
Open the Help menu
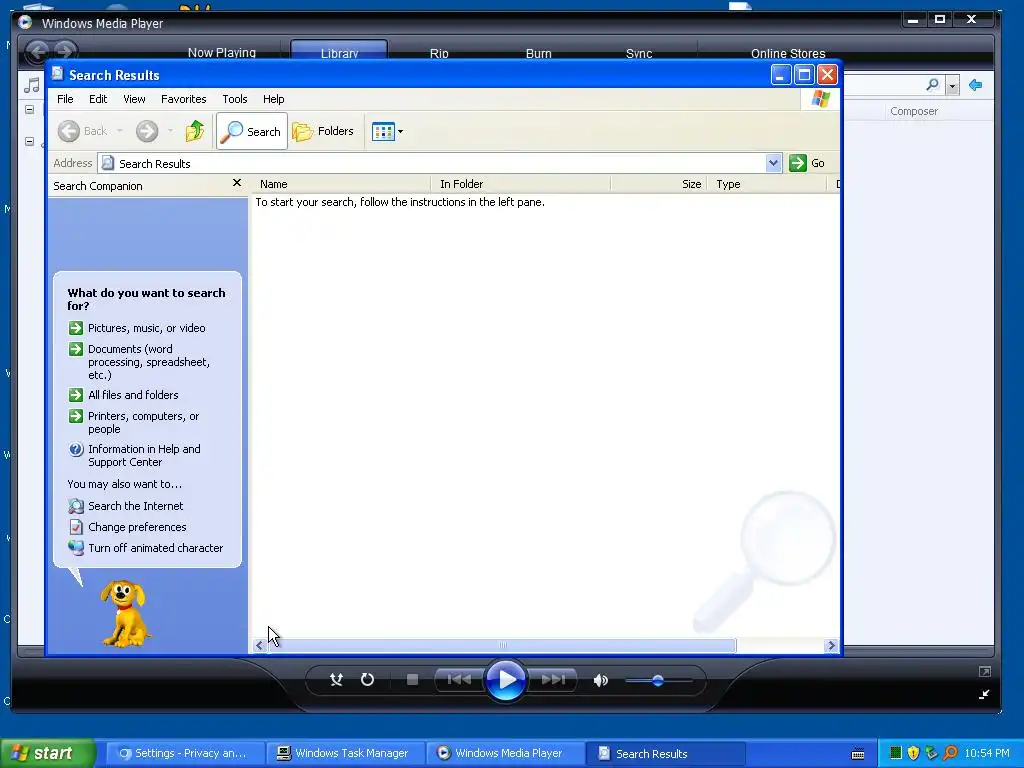click(x=274, y=99)
